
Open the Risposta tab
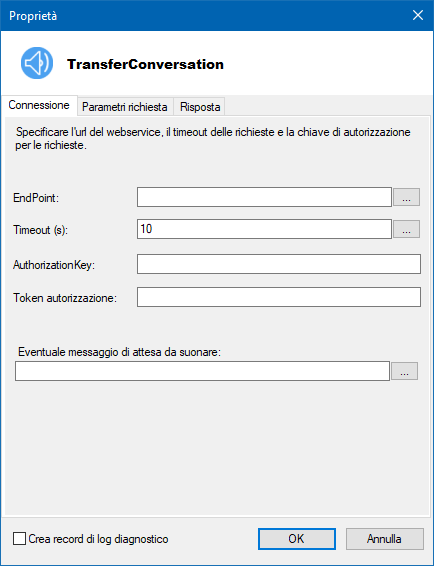click(x=200, y=107)
